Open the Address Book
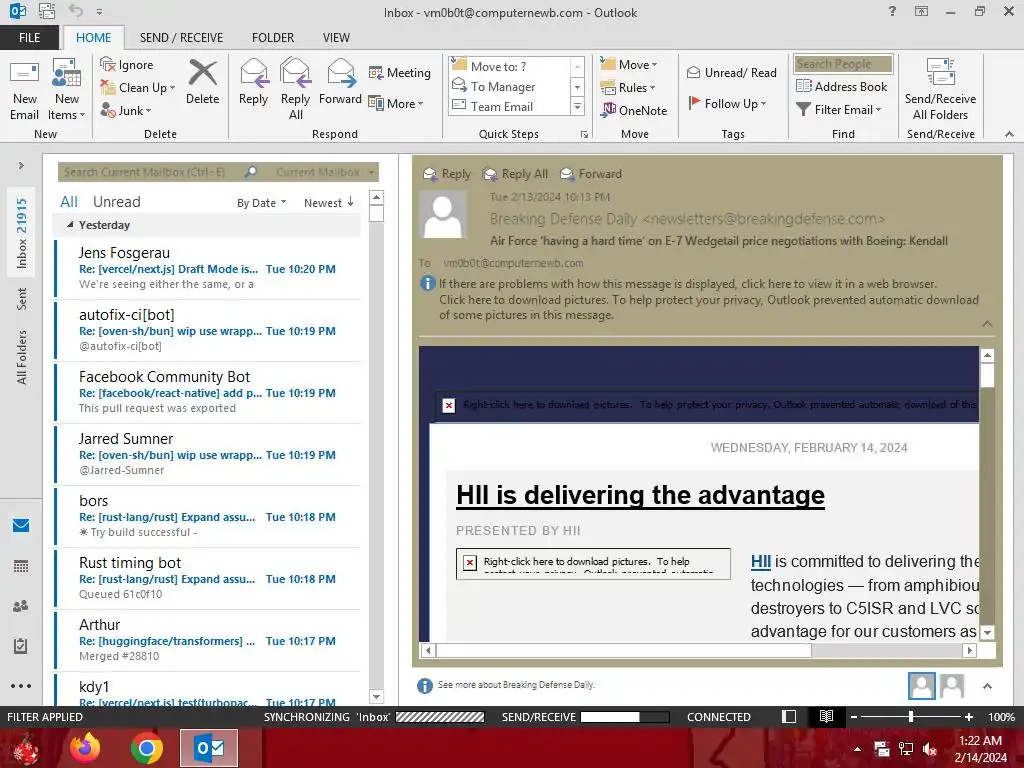The image size is (1024, 768). (842, 86)
